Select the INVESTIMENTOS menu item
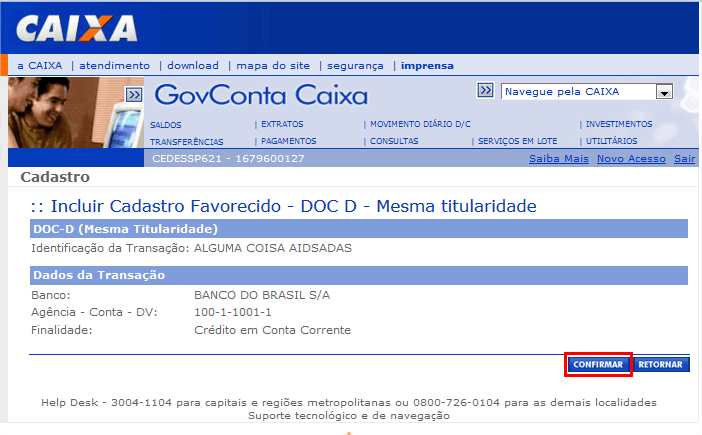Screen dimensions: 702x435 point(619,124)
